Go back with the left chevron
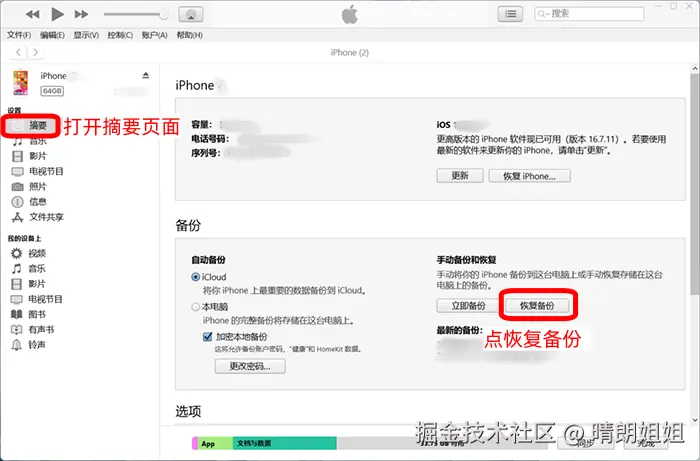 tap(18, 52)
